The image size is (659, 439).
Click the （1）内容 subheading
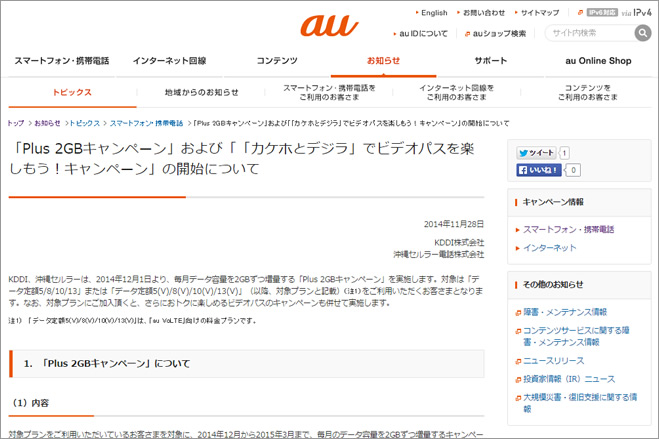(x=29, y=403)
